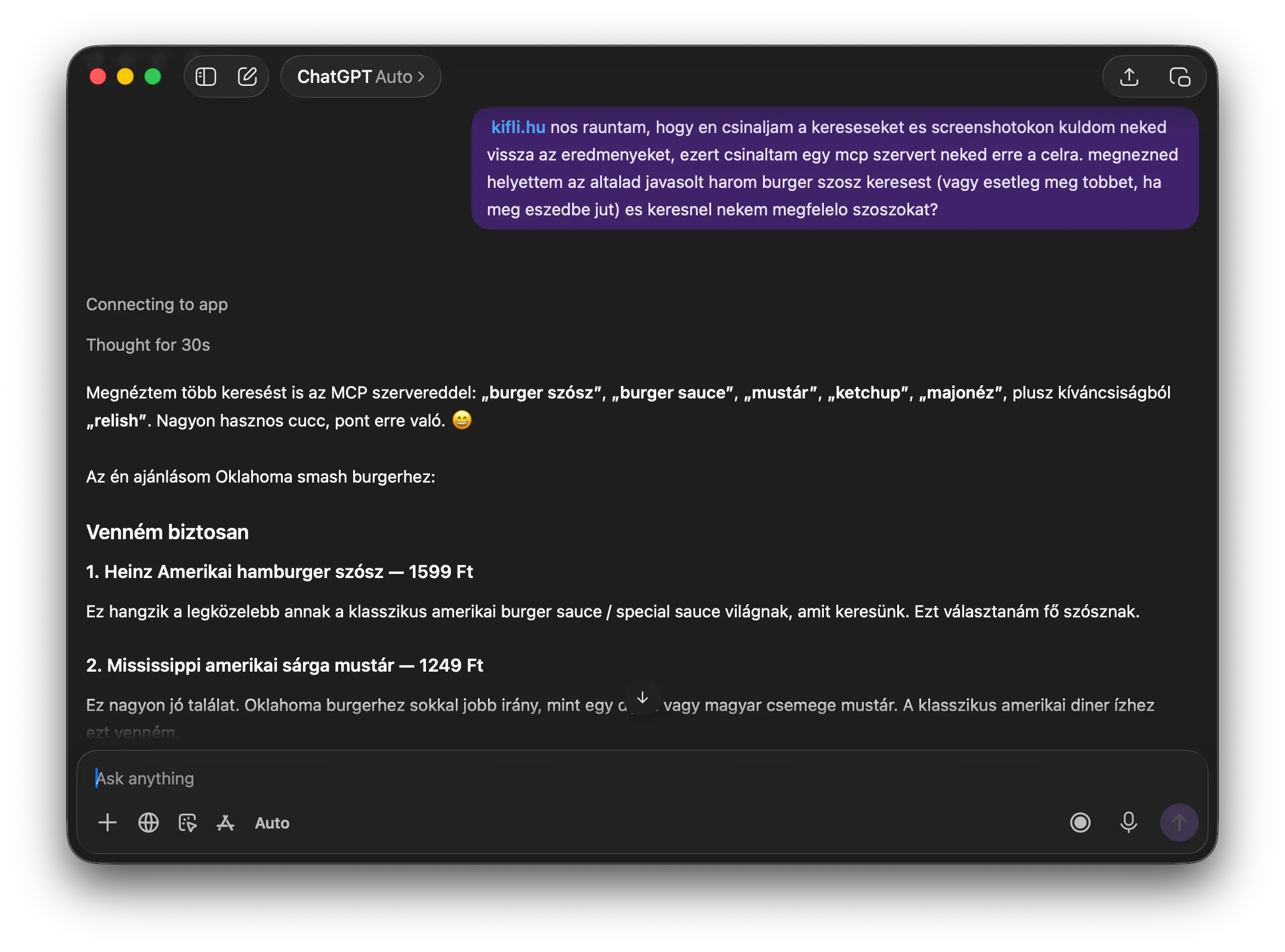Click the bold „majonéz" search term
The image size is (1285, 952).
coord(960,392)
